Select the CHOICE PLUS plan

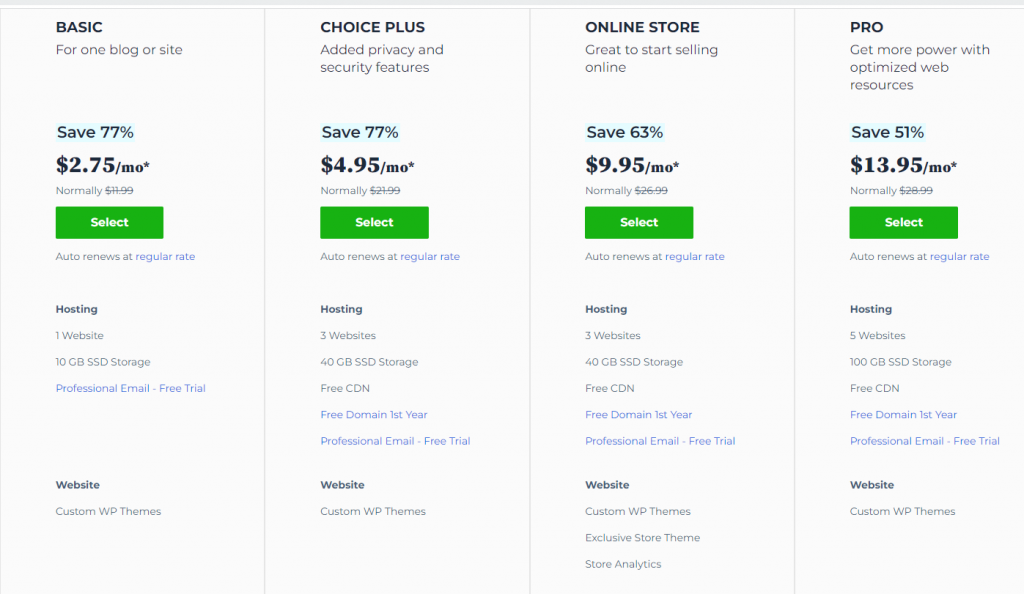(374, 223)
